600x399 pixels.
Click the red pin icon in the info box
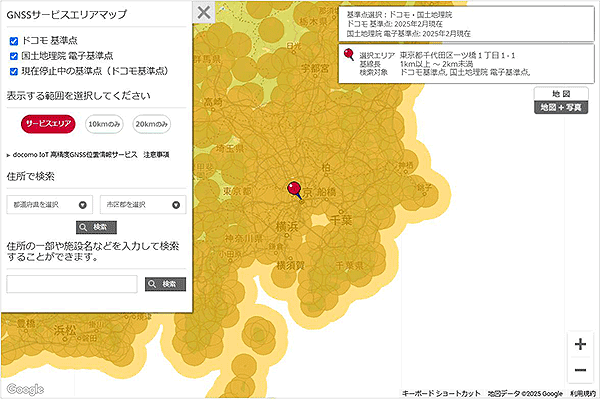click(x=349, y=54)
